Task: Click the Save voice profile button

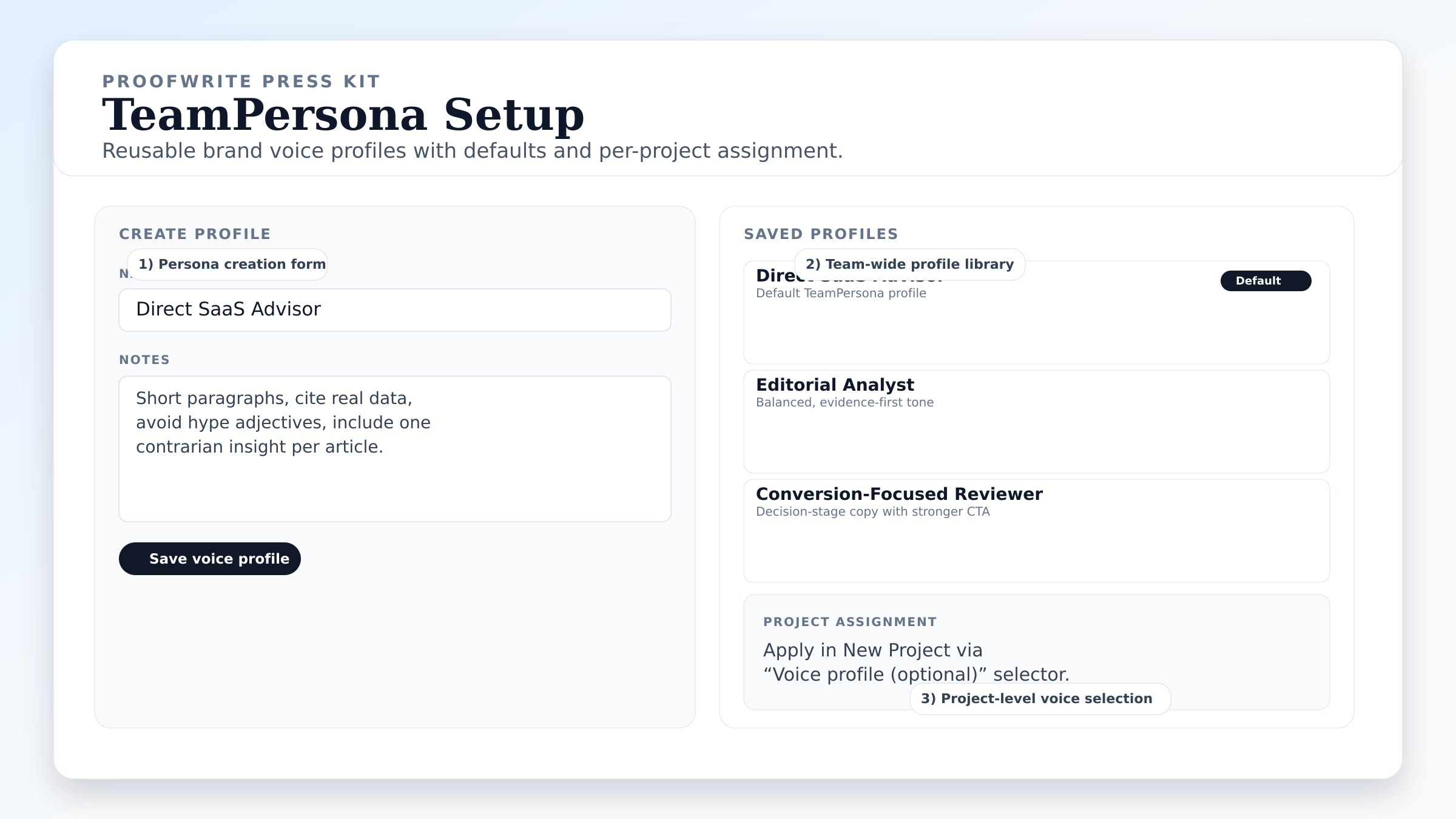Action: pyautogui.click(x=210, y=559)
